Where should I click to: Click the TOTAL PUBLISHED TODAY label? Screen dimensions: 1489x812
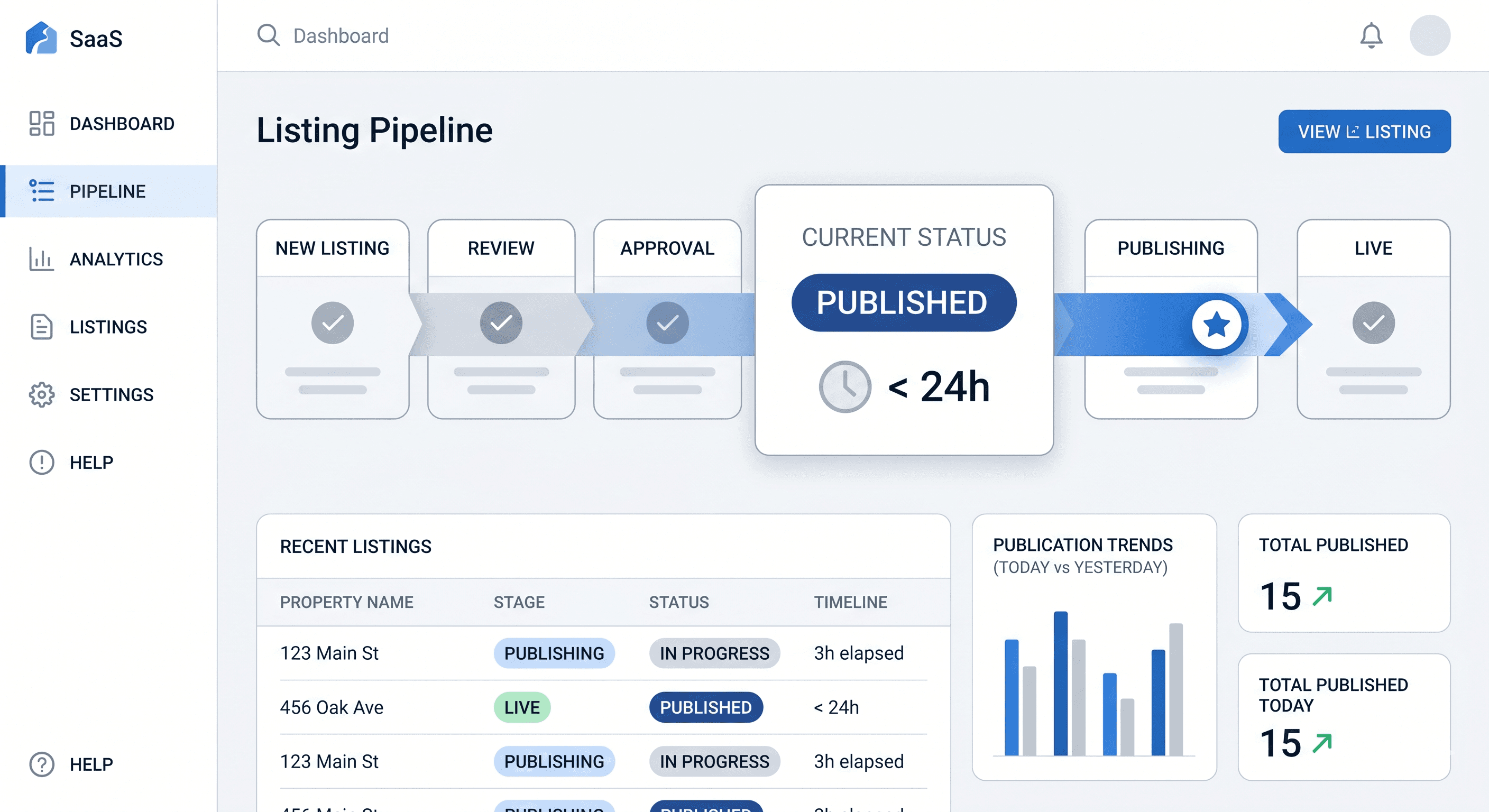pos(1333,695)
